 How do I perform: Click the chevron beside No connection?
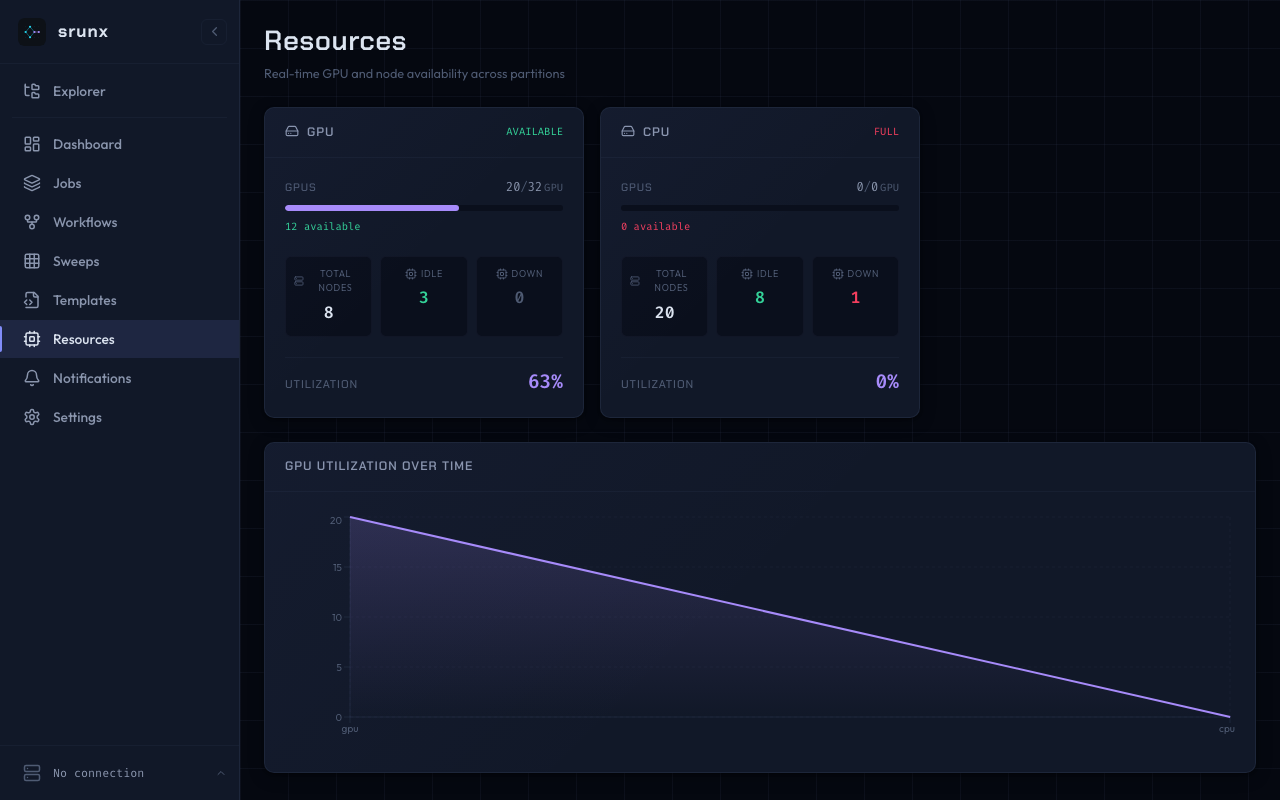221,773
